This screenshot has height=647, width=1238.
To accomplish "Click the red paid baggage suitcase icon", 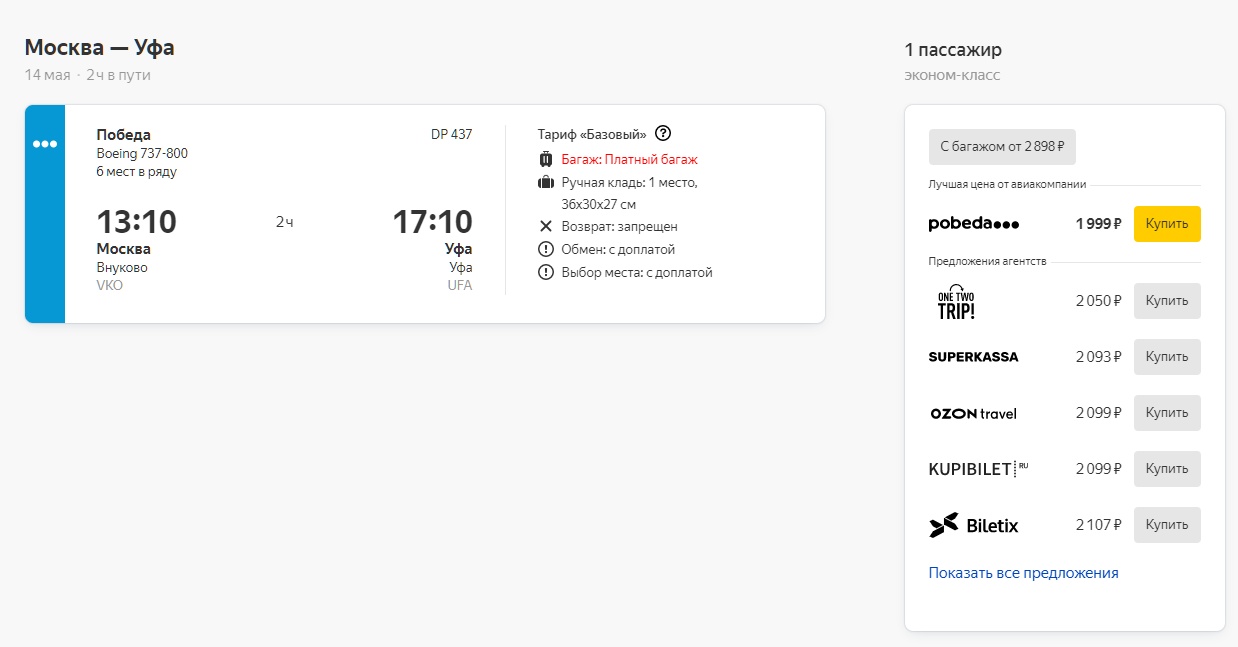I will 545,159.
